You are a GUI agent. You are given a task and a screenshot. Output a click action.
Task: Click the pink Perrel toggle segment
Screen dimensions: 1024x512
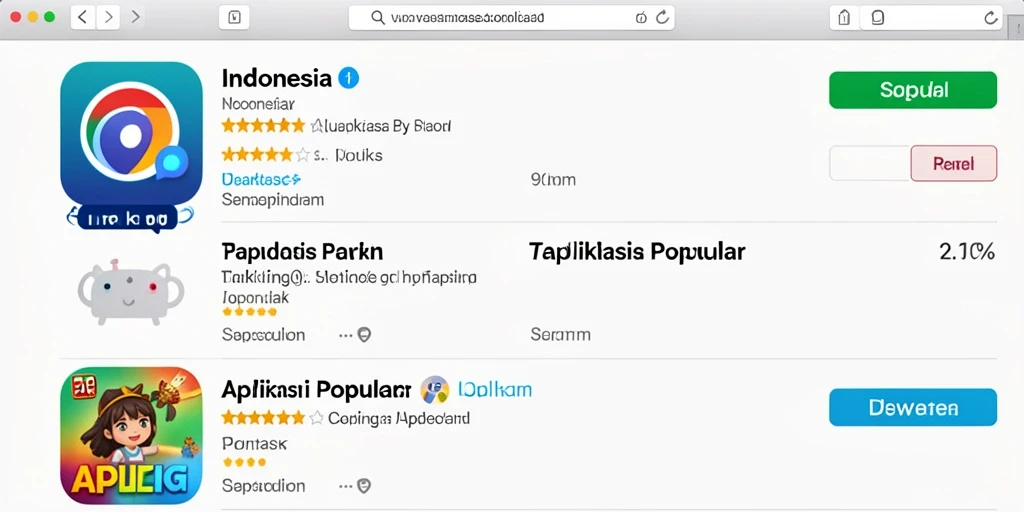[x=953, y=163]
